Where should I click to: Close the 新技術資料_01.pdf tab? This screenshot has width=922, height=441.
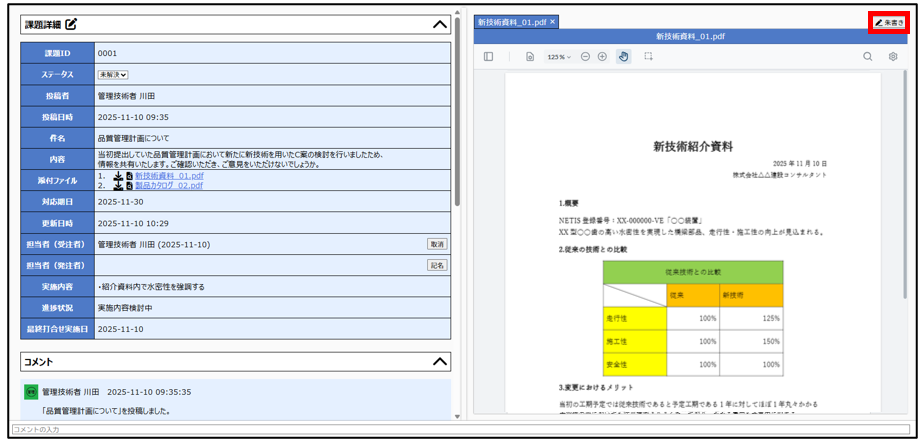553,22
